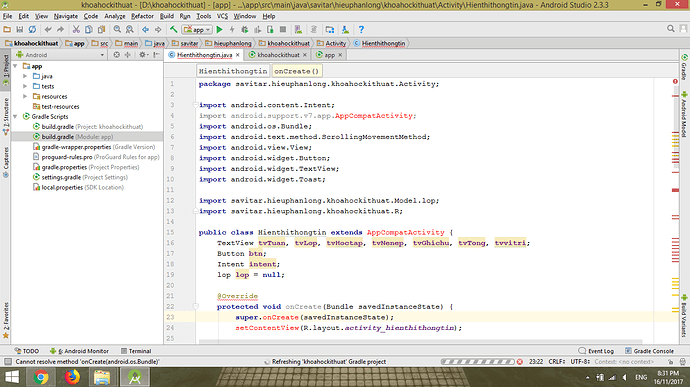This screenshot has width=690, height=387.
Task: Click the Debug app bug icon
Action: click(245, 29)
